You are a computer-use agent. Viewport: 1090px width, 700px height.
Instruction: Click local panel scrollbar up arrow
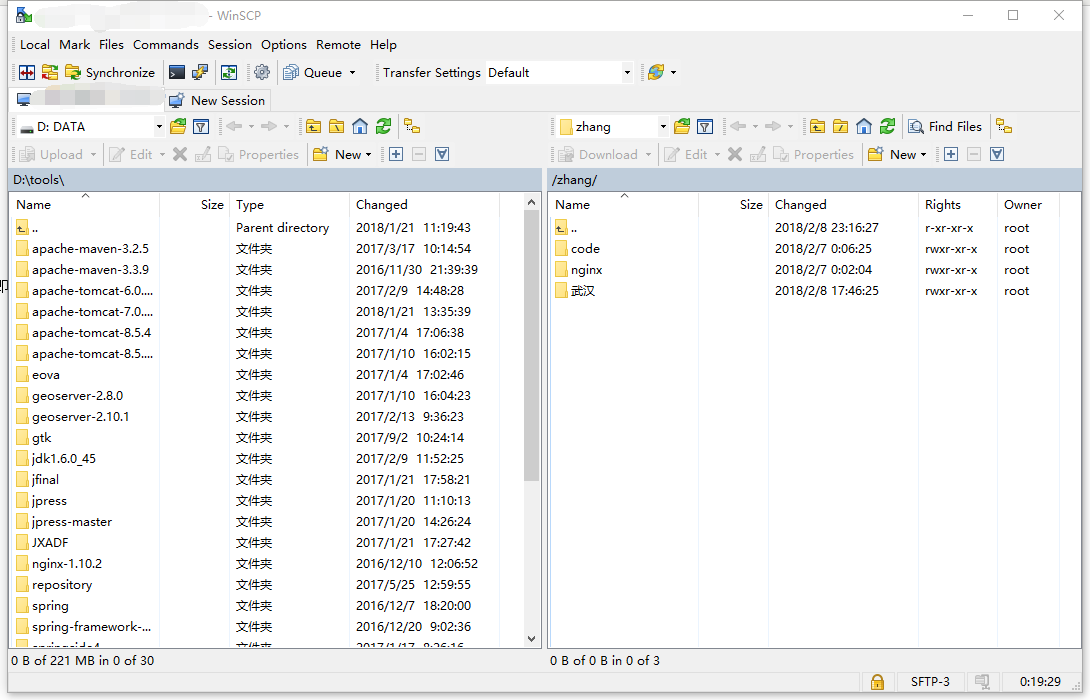coord(531,202)
